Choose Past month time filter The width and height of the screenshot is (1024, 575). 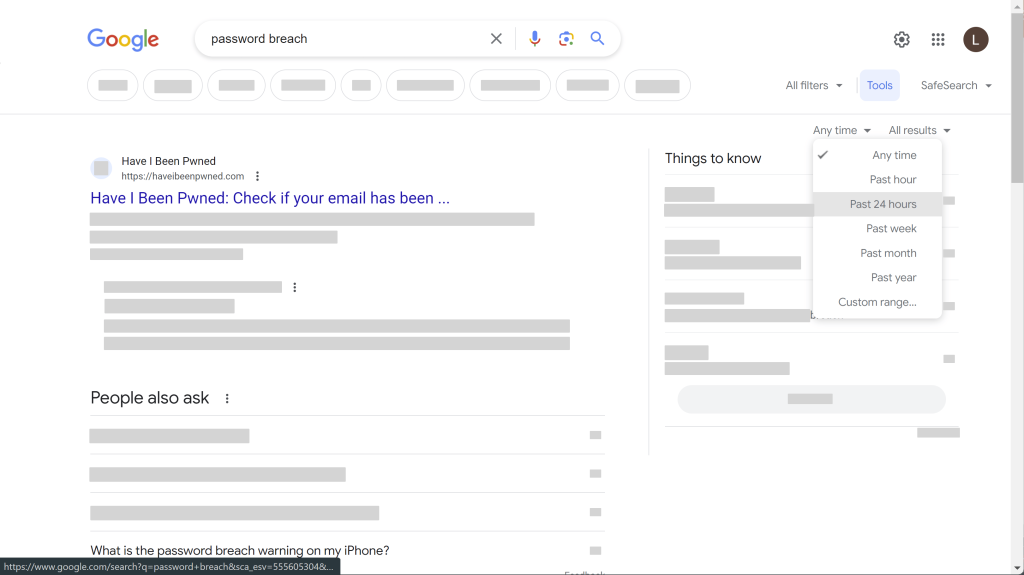pyautogui.click(x=877, y=253)
